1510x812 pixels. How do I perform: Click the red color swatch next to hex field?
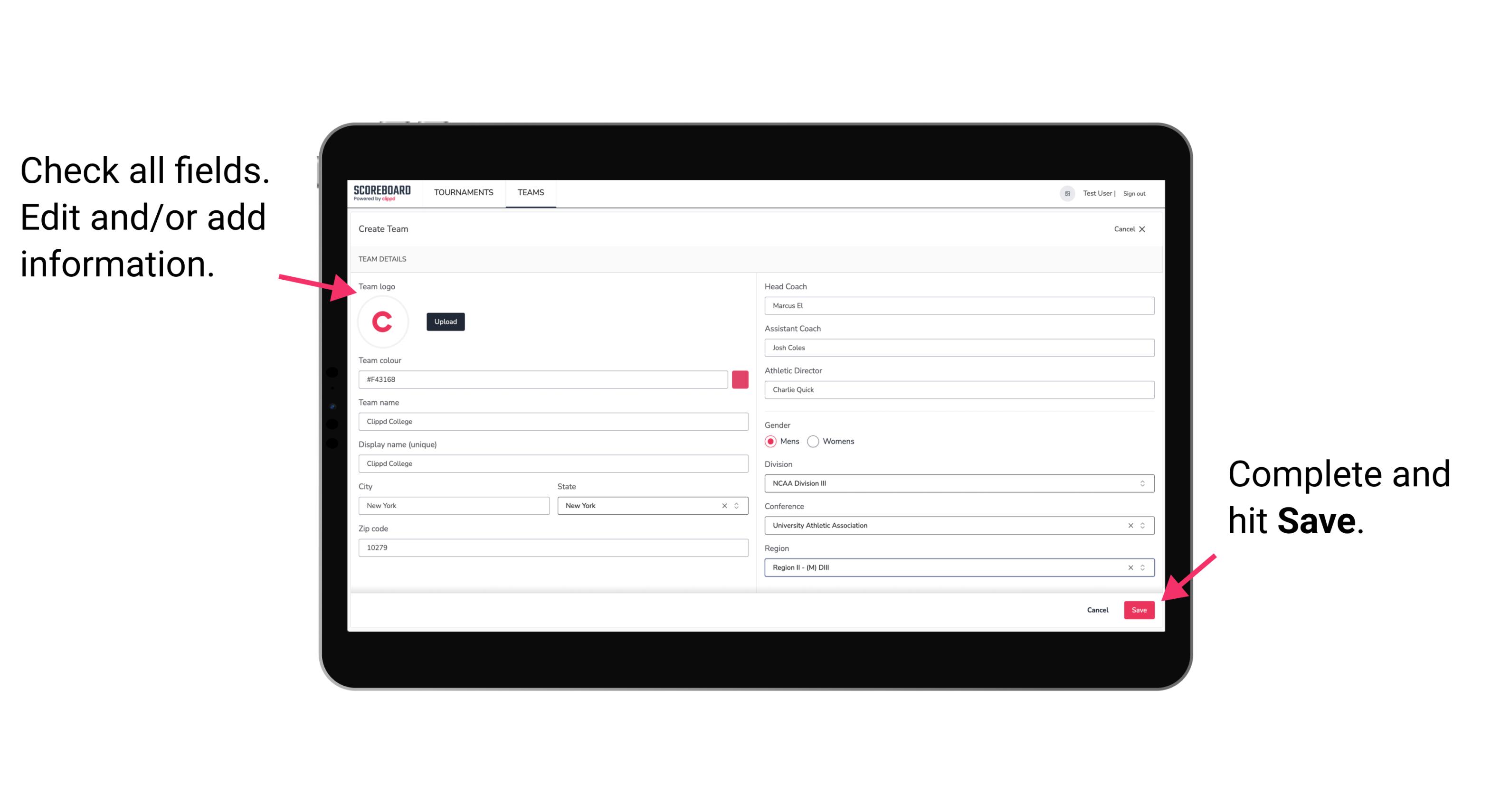(740, 379)
